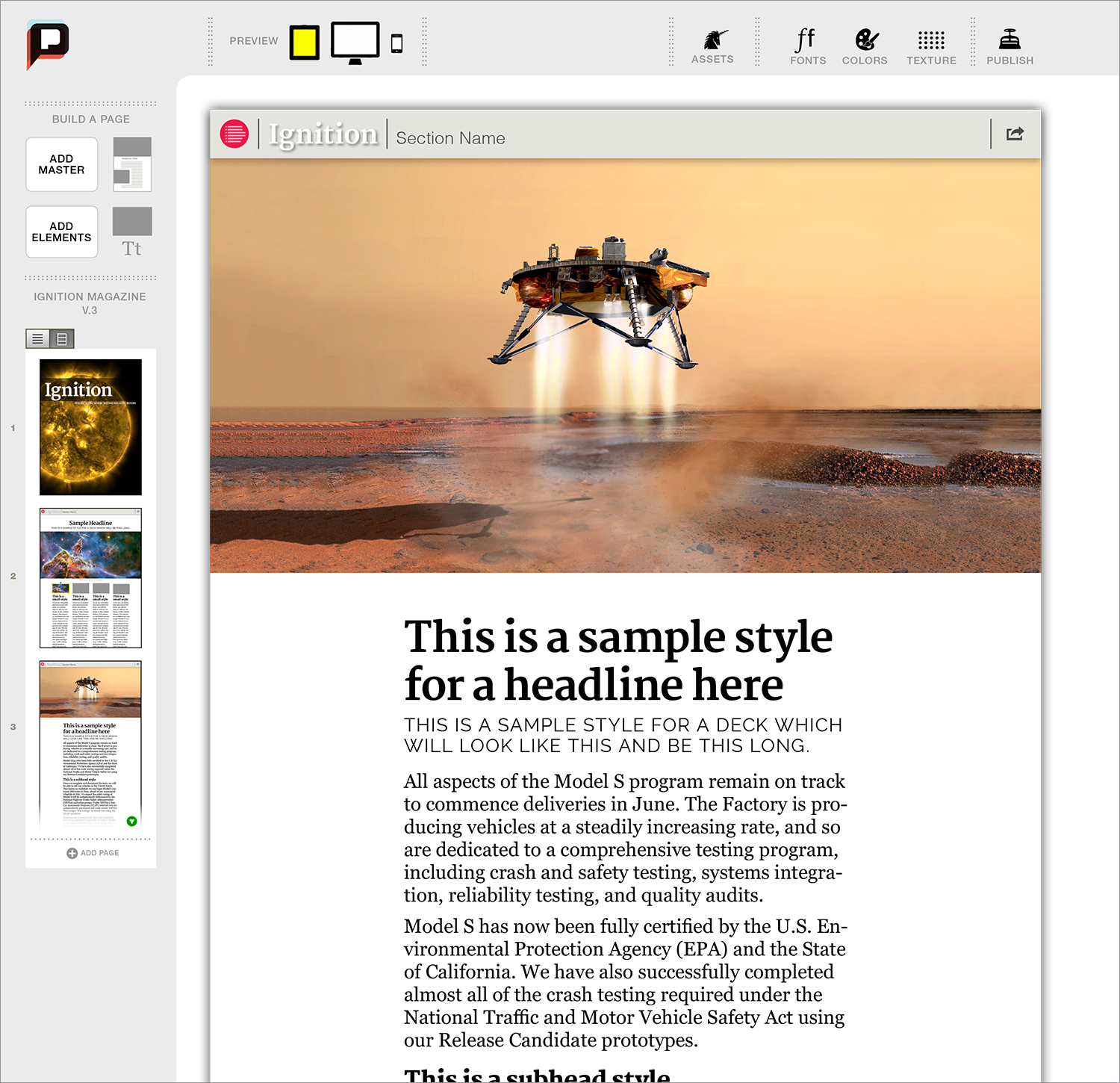
Task: Select the Tt text element thumbnail
Action: click(x=132, y=232)
